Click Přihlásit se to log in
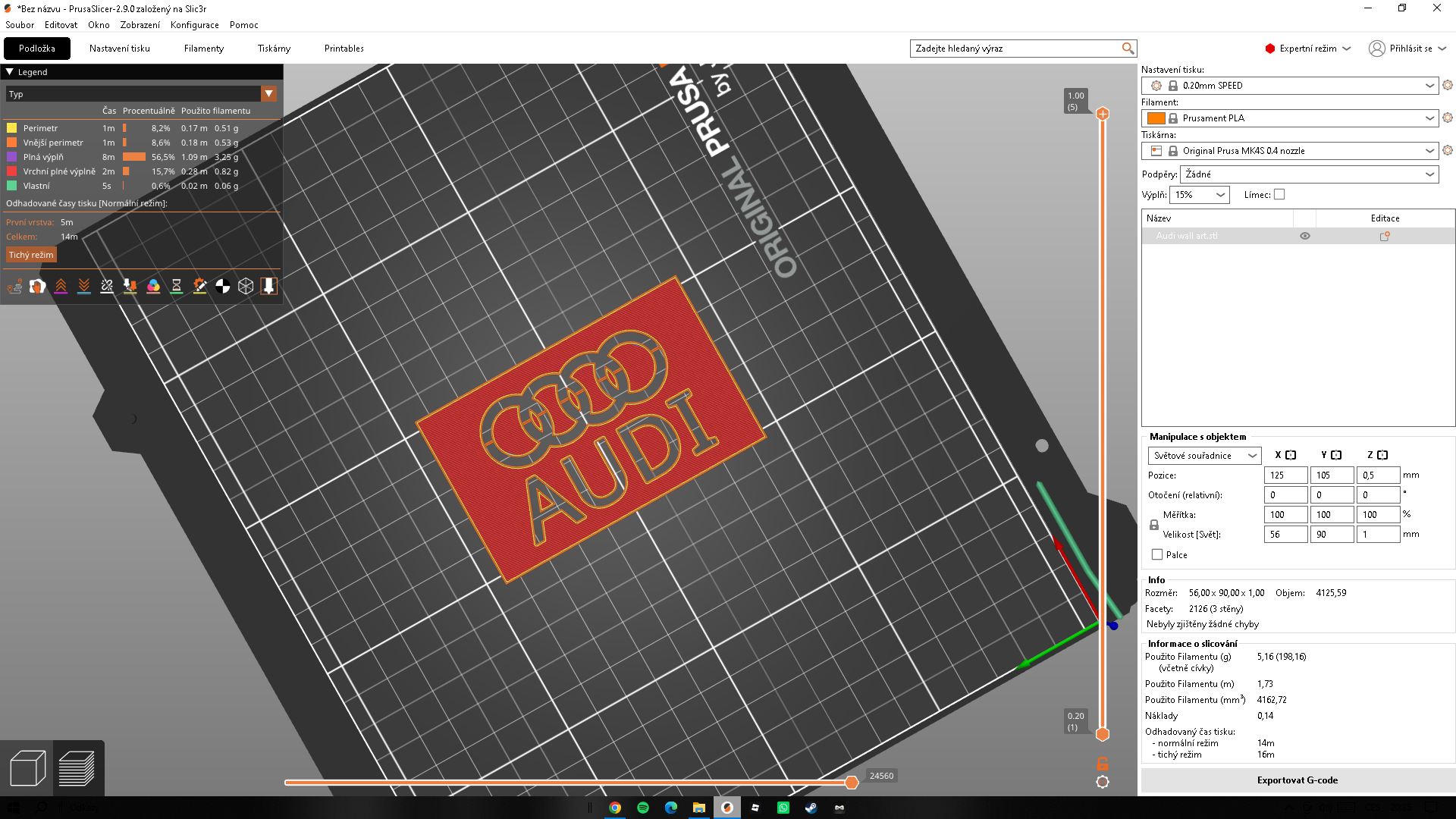The height and width of the screenshot is (819, 1456). [1407, 49]
